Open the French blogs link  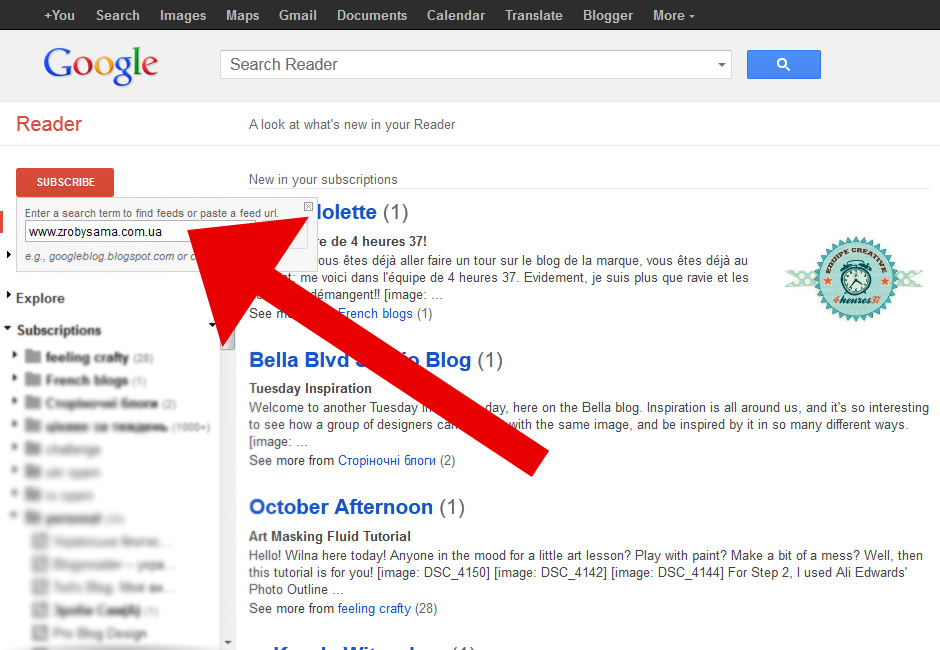[x=375, y=314]
